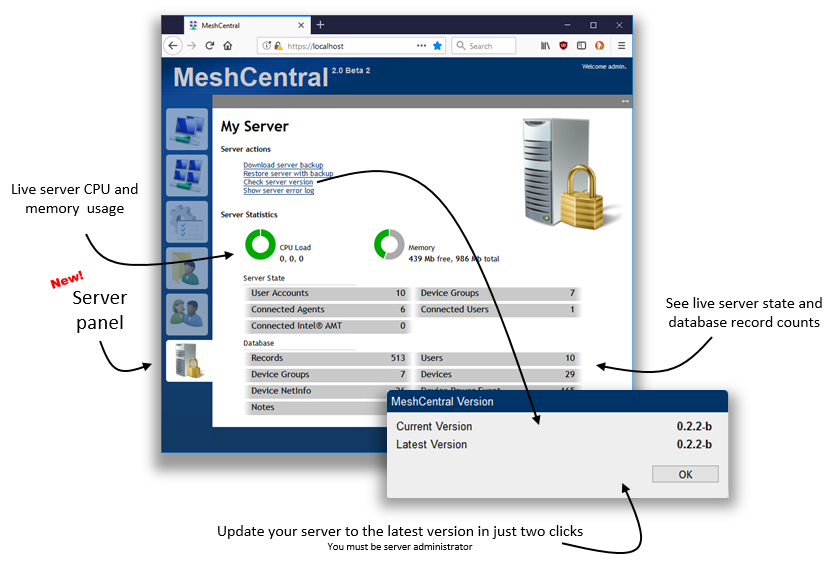Viewport: 834px width, 572px height.
Task: Toggle full width arrows icon in gray bar
Action: click(x=625, y=101)
